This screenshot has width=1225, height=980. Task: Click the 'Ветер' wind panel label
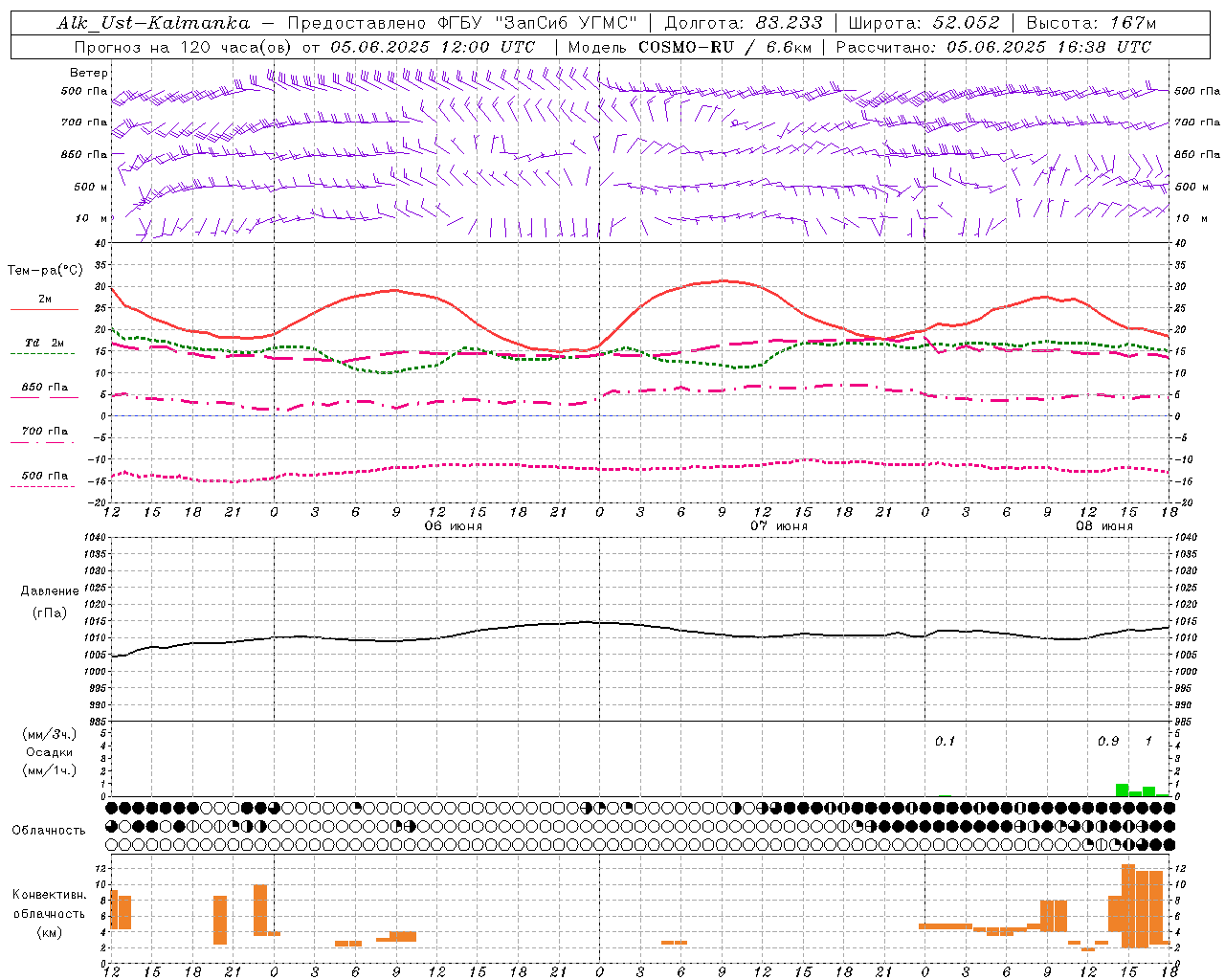(x=89, y=73)
